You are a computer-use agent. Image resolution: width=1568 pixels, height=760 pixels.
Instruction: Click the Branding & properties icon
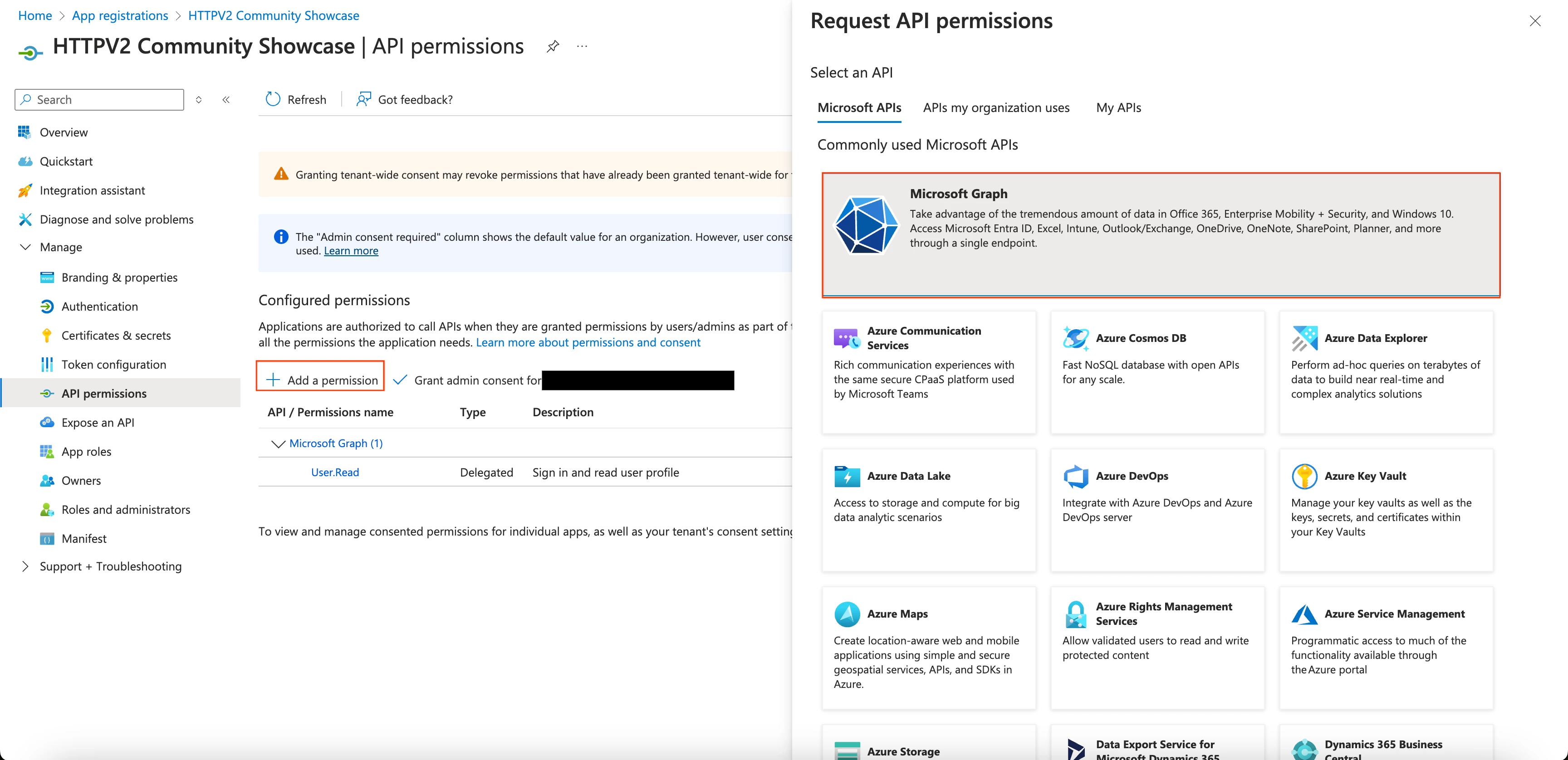pyautogui.click(x=47, y=278)
